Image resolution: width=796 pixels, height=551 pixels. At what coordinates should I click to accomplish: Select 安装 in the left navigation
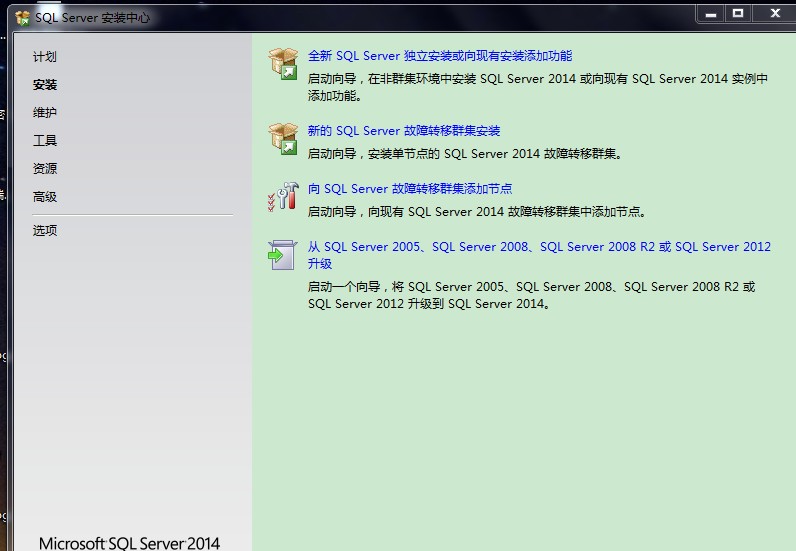point(45,85)
